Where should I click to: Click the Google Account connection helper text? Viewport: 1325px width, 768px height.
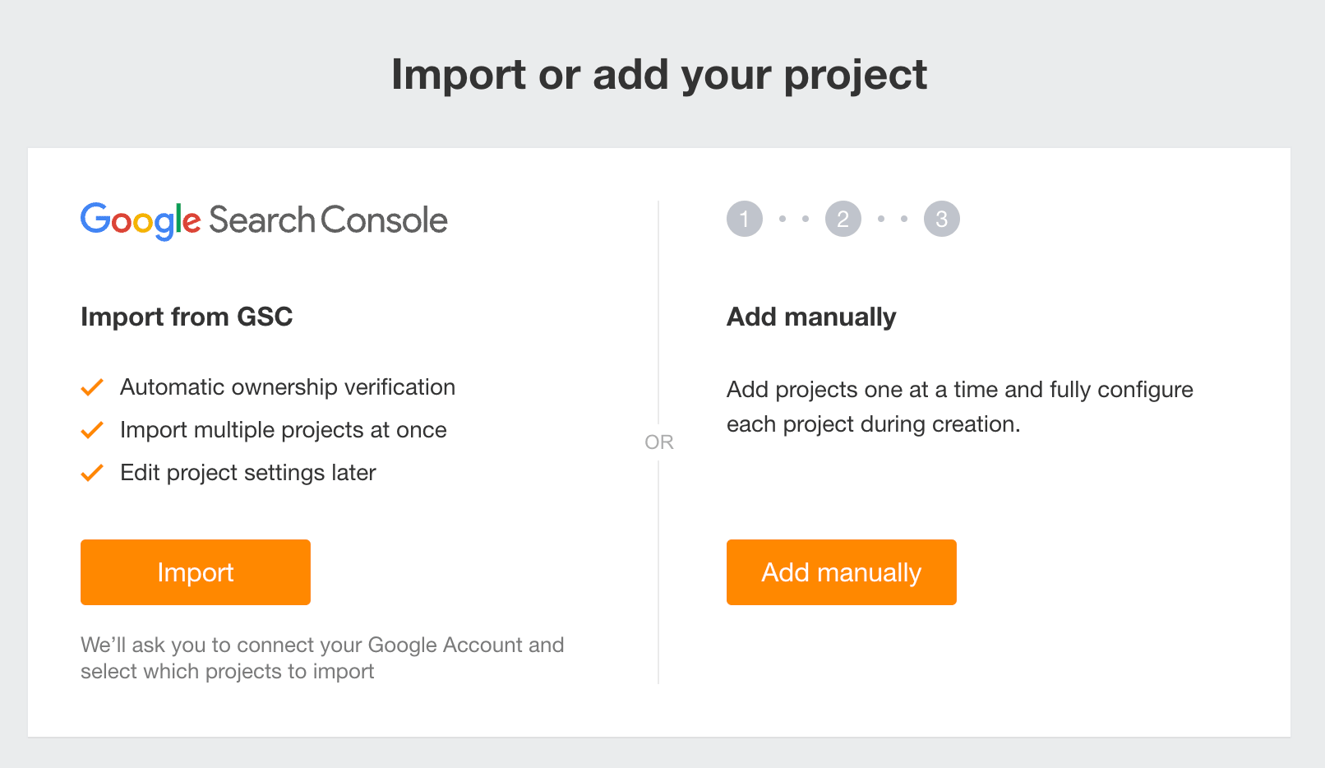click(322, 658)
